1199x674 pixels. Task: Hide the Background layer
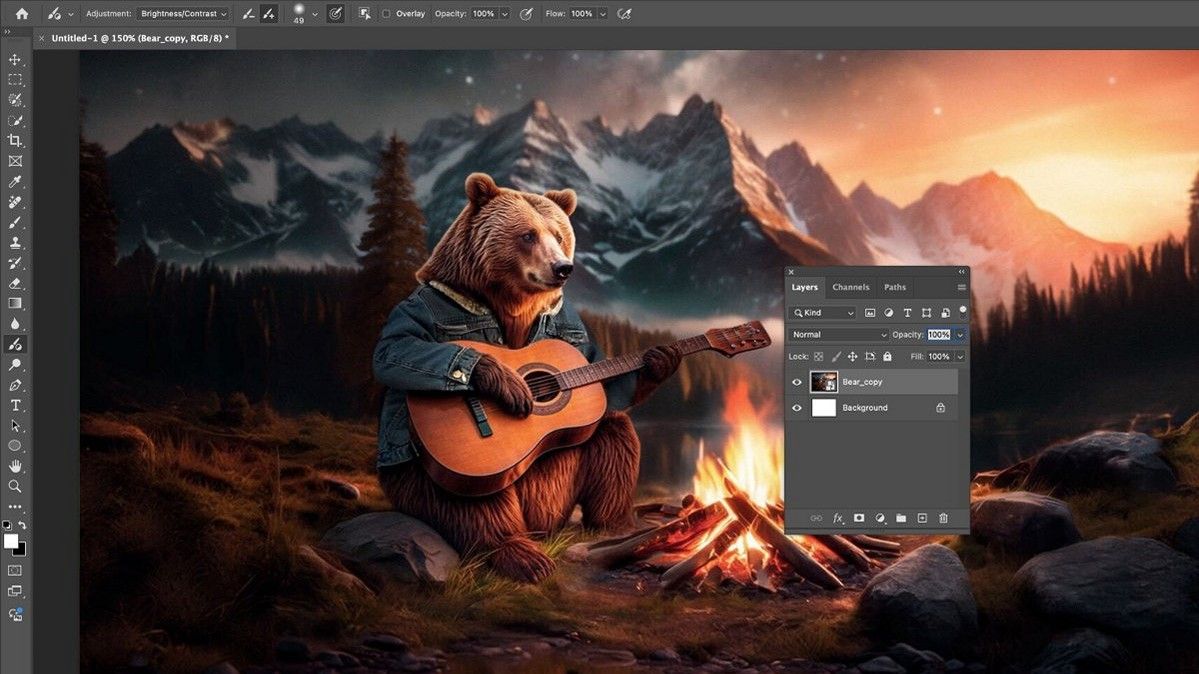(797, 407)
